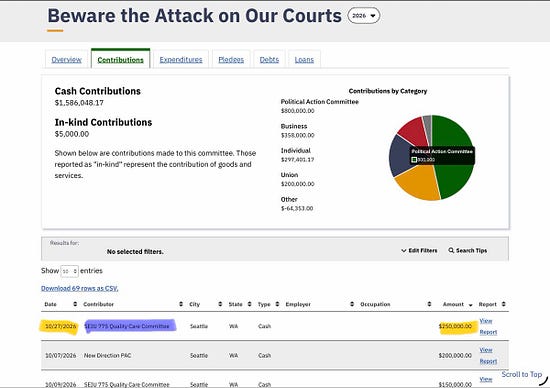550x388 pixels.
Task: Click the $250,000.00 amount cell
Action: click(455, 326)
